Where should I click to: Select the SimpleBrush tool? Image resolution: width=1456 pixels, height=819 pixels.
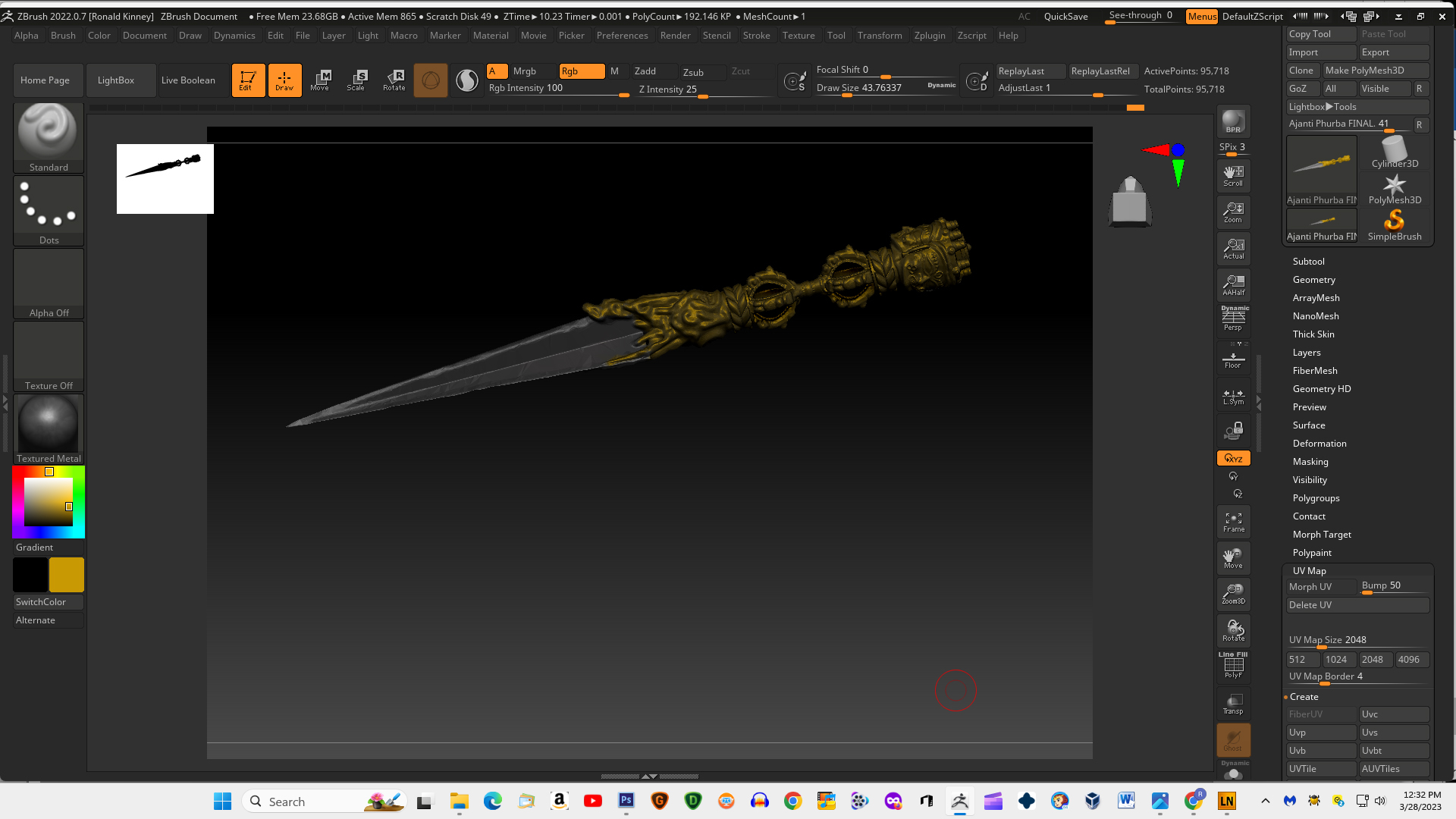1395,225
